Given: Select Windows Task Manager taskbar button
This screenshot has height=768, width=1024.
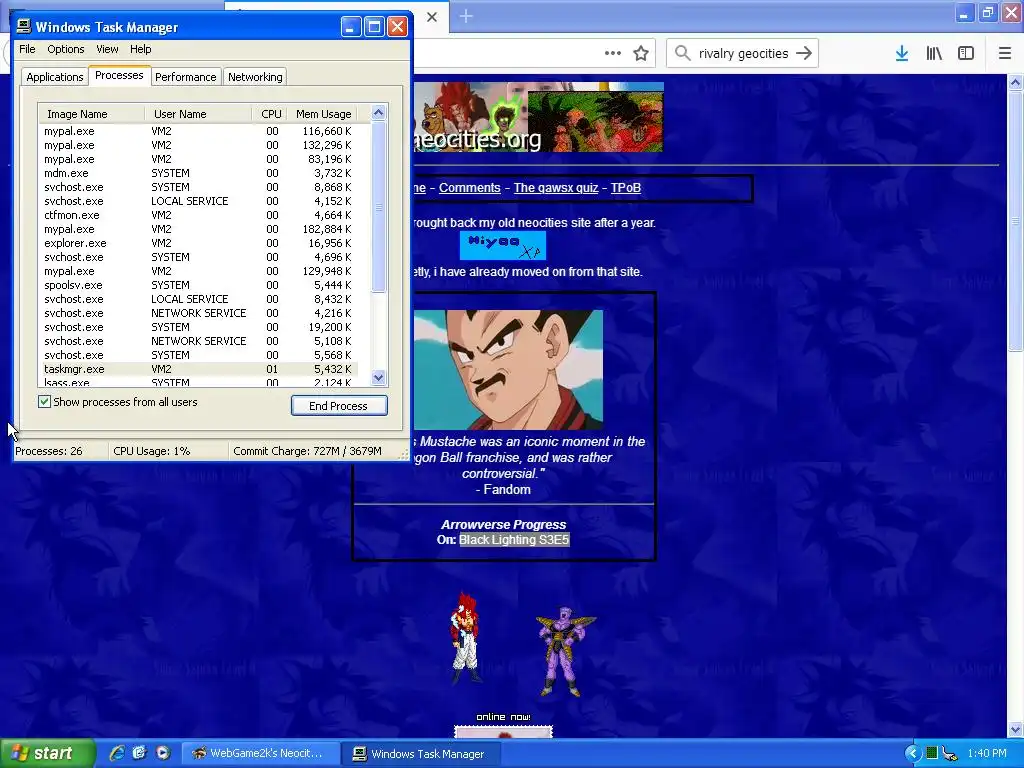Looking at the screenshot, I should click(x=421, y=754).
